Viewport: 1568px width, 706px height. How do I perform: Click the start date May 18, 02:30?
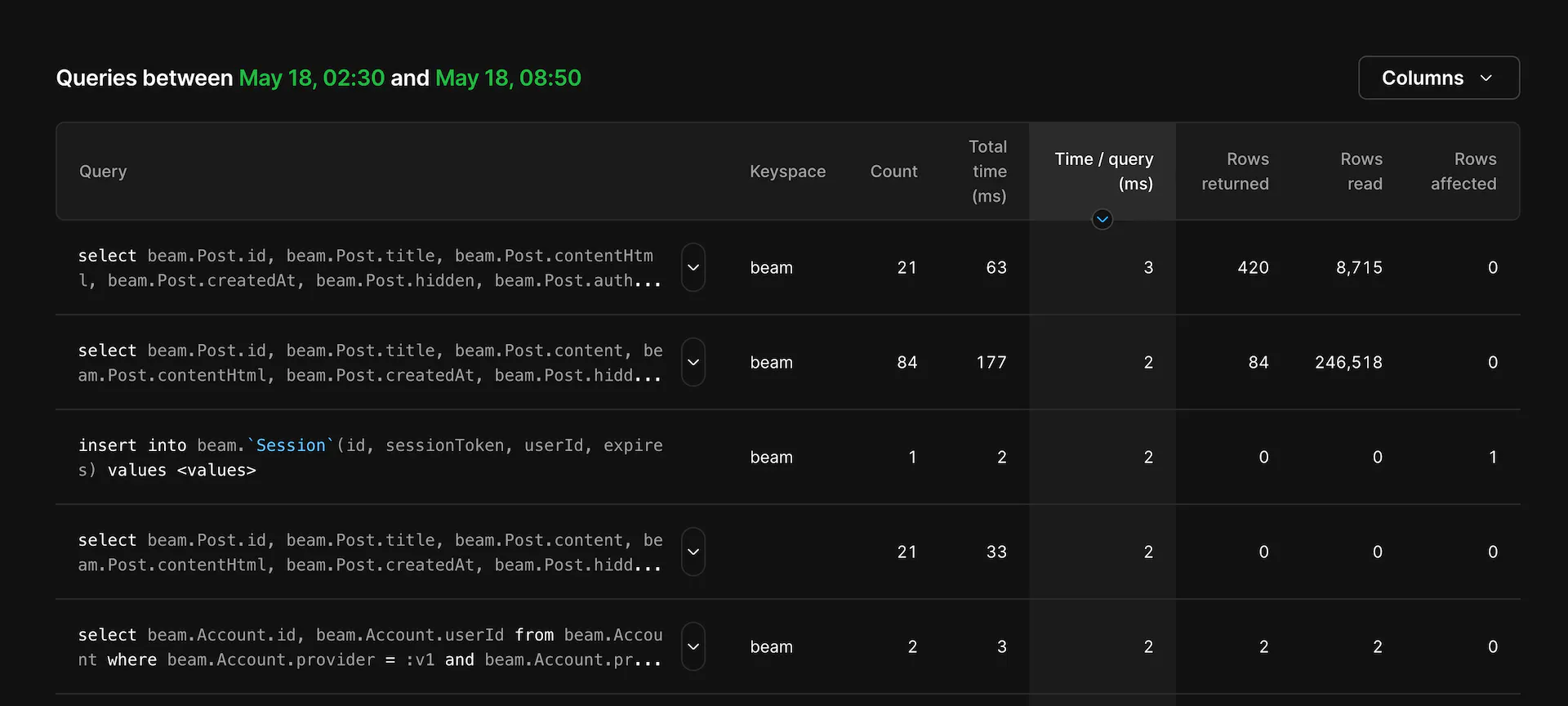(x=311, y=78)
